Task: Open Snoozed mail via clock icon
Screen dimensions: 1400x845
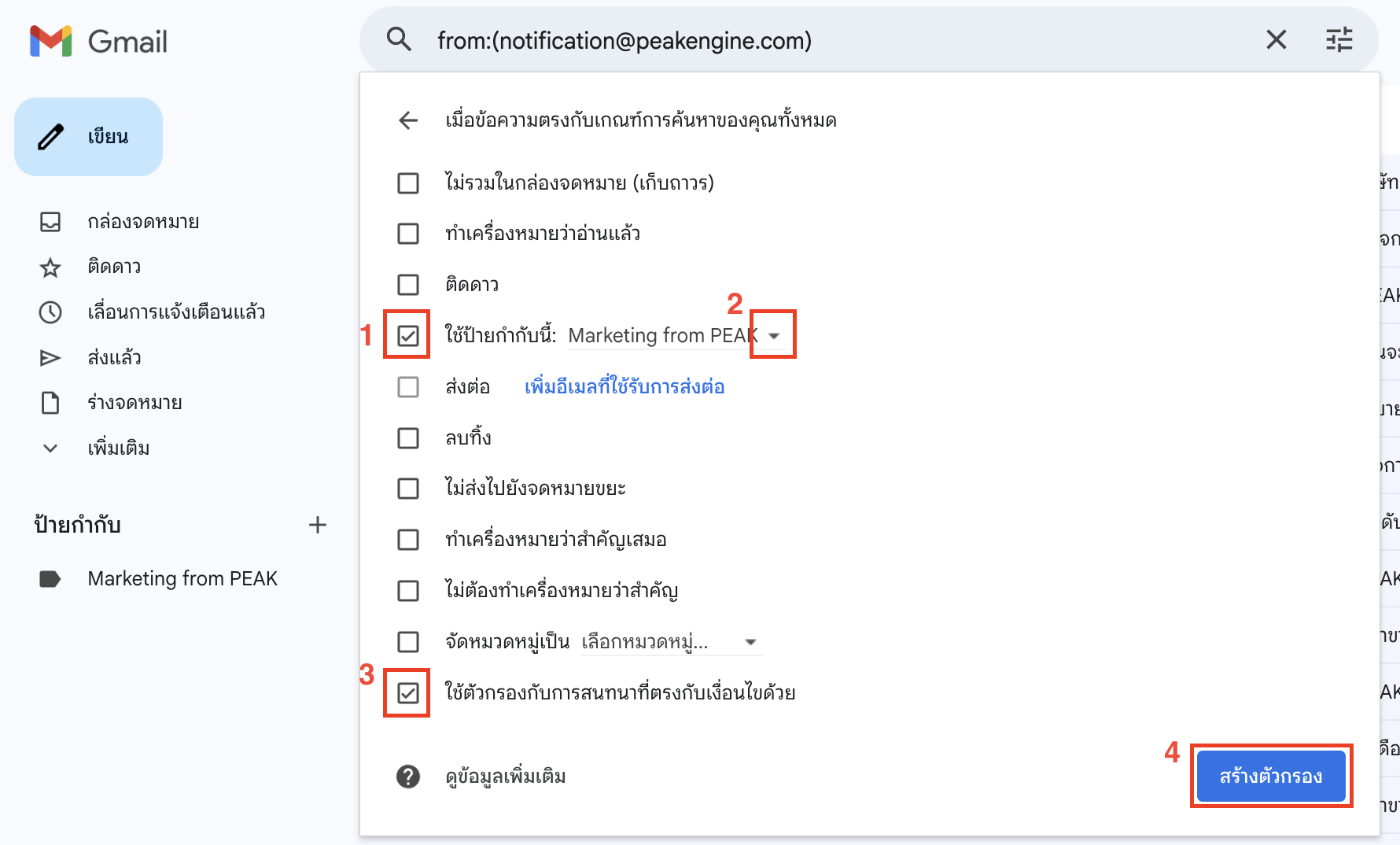Action: 50,312
